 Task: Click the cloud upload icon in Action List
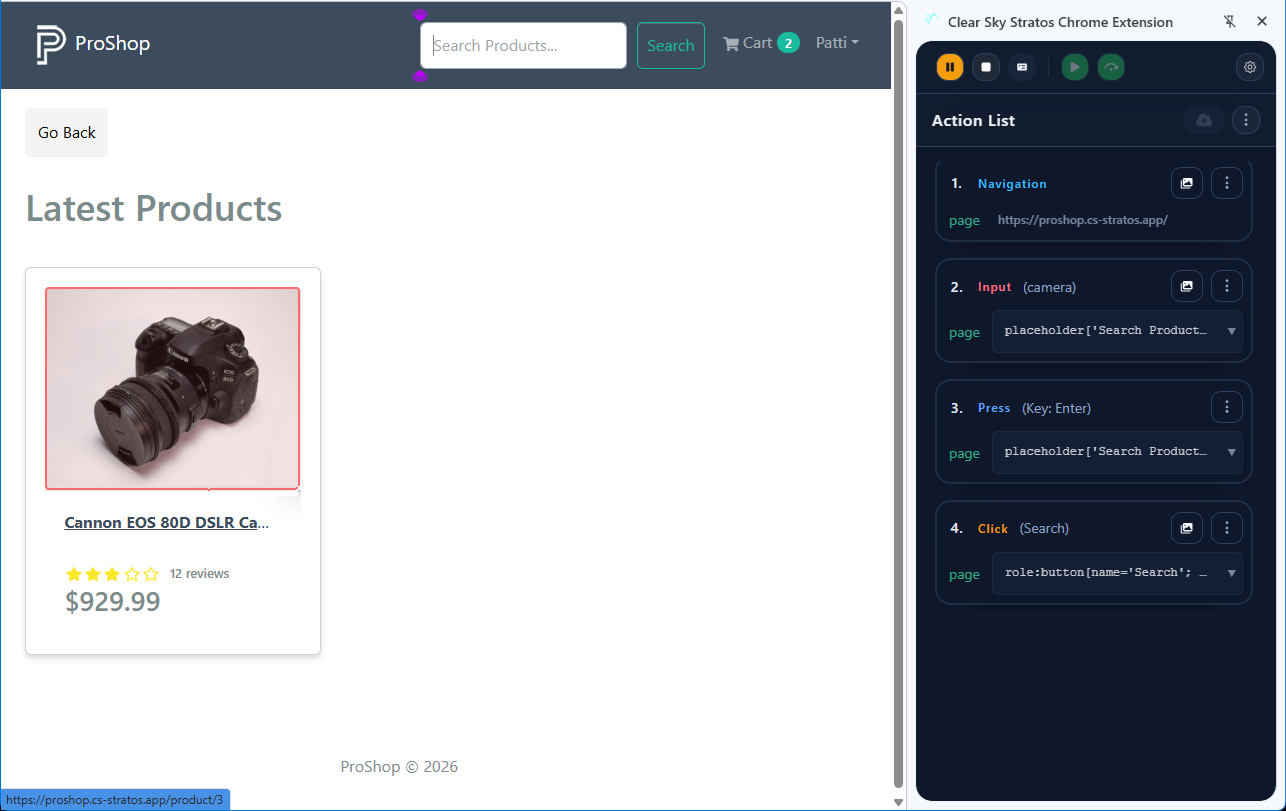click(x=1204, y=121)
